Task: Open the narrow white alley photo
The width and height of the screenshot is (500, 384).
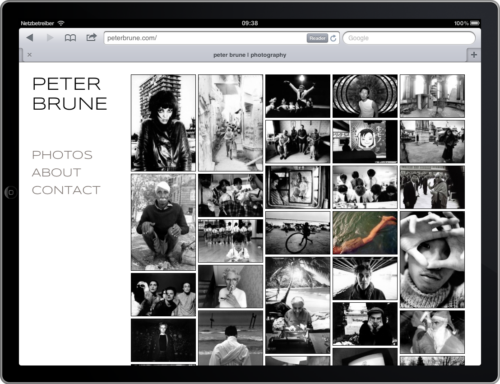Action: click(x=230, y=123)
